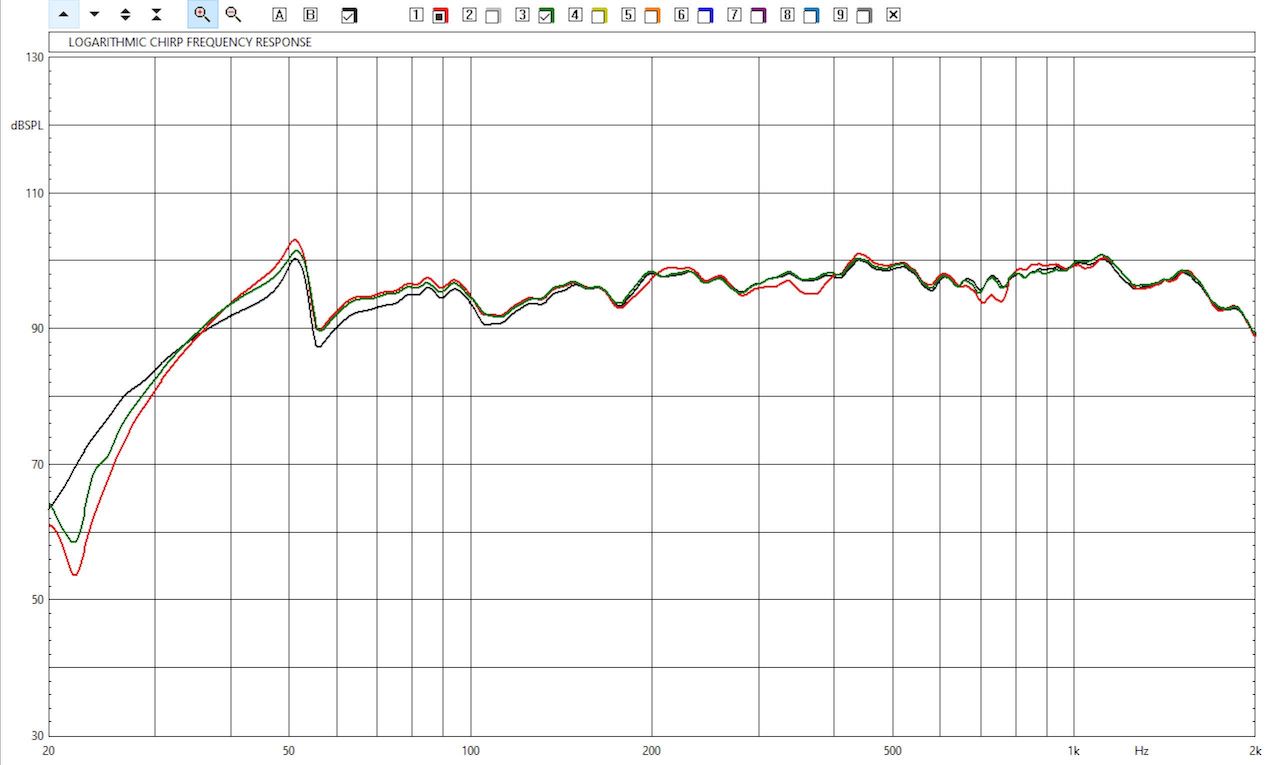The height and width of the screenshot is (765, 1272).
Task: Toggle the grey curve 2 checkbox
Action: tap(492, 16)
